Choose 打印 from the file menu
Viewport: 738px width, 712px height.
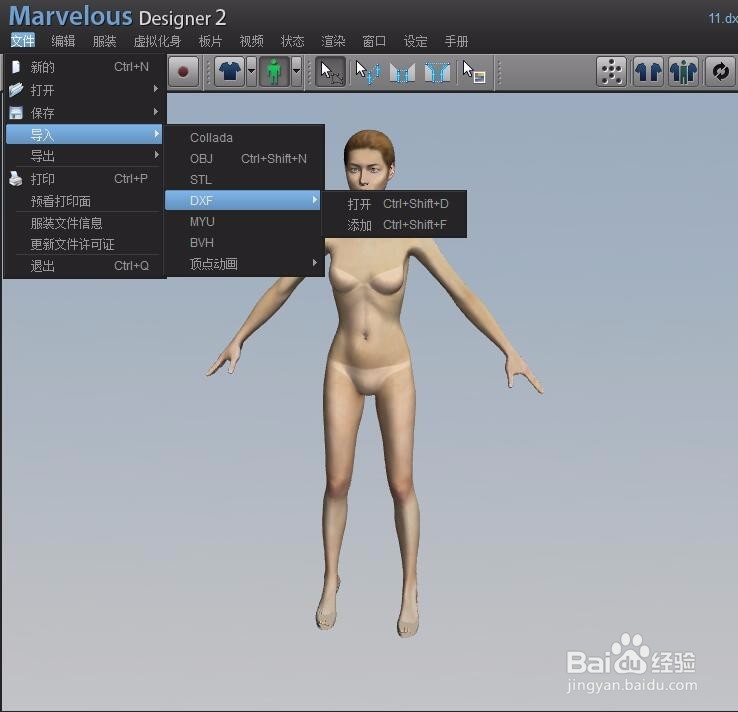tap(85, 179)
